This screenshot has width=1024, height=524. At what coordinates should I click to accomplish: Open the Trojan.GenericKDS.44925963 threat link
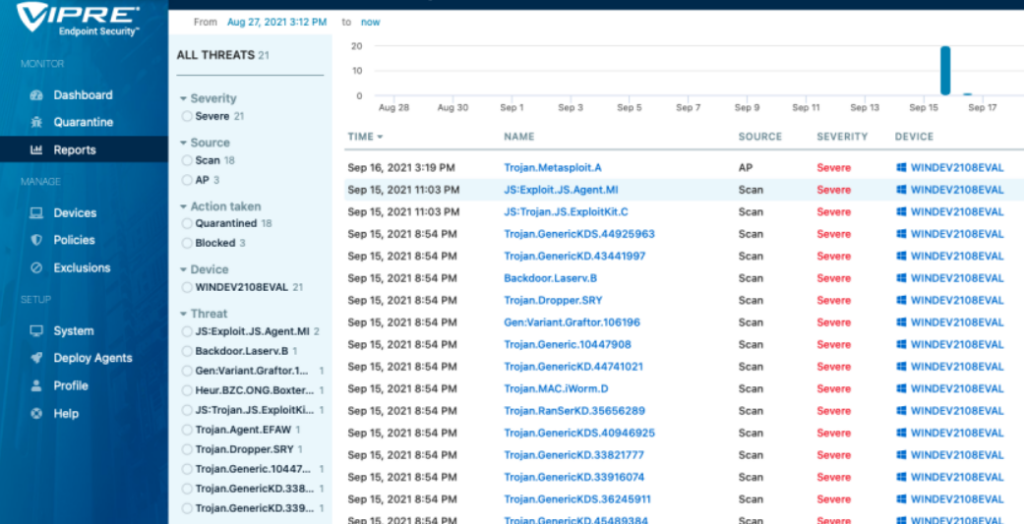579,234
